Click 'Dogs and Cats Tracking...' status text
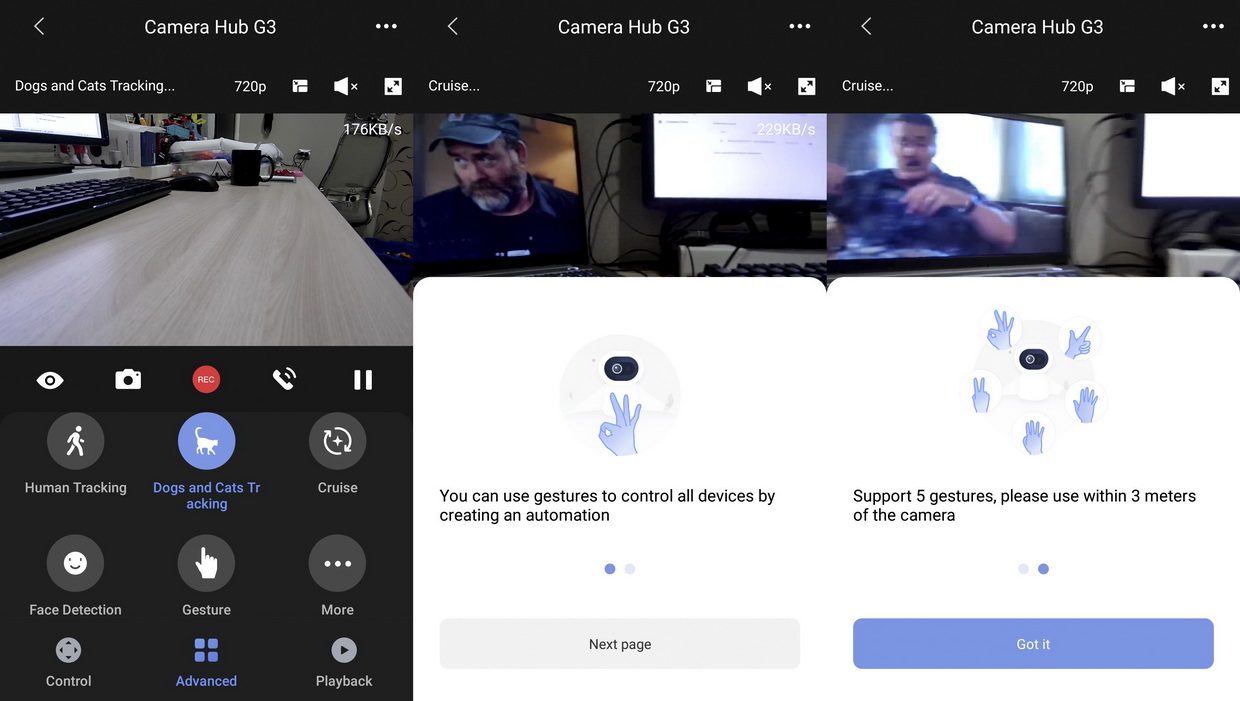Image resolution: width=1240 pixels, height=701 pixels. [95, 86]
